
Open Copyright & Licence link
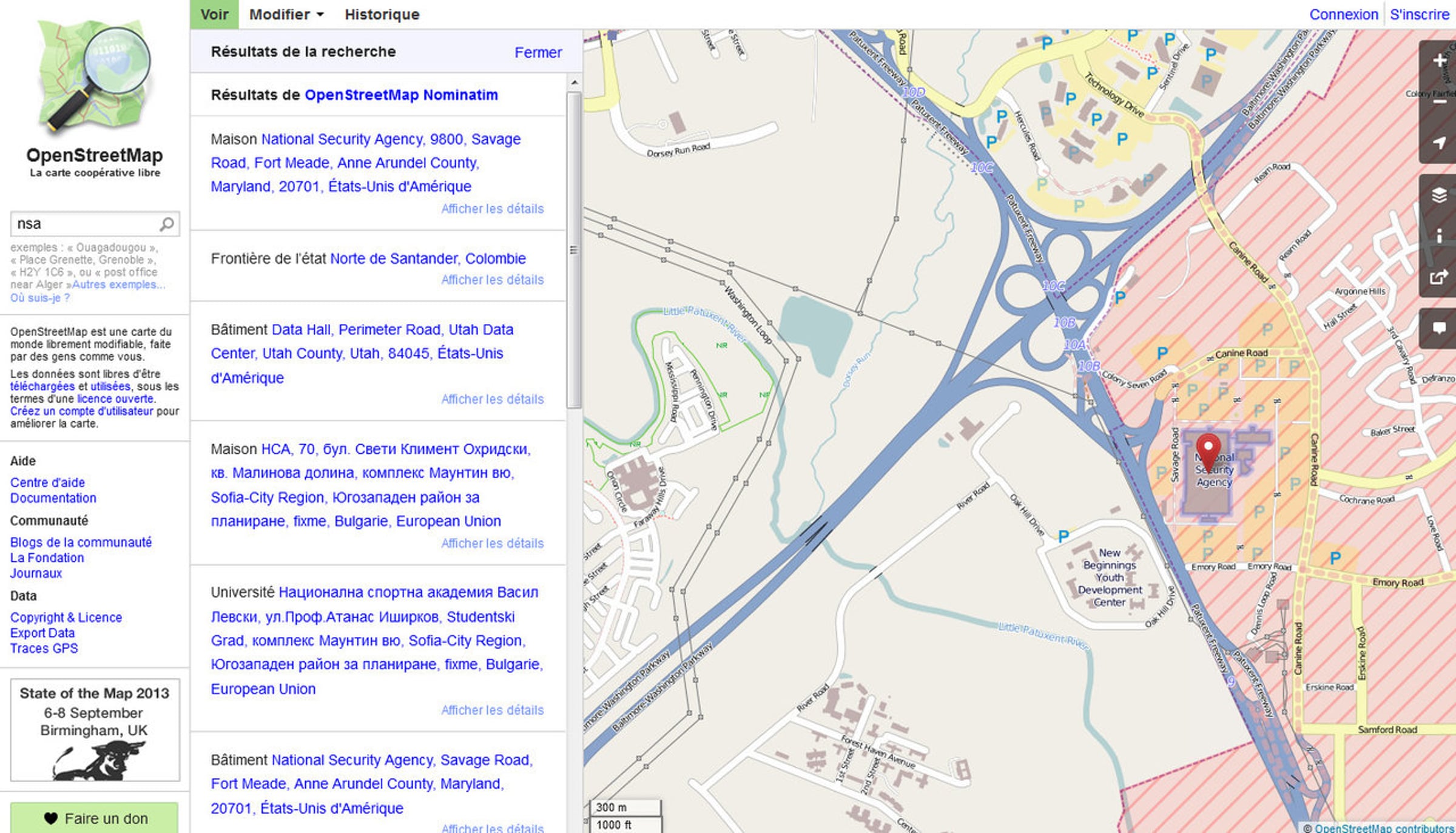tap(66, 618)
